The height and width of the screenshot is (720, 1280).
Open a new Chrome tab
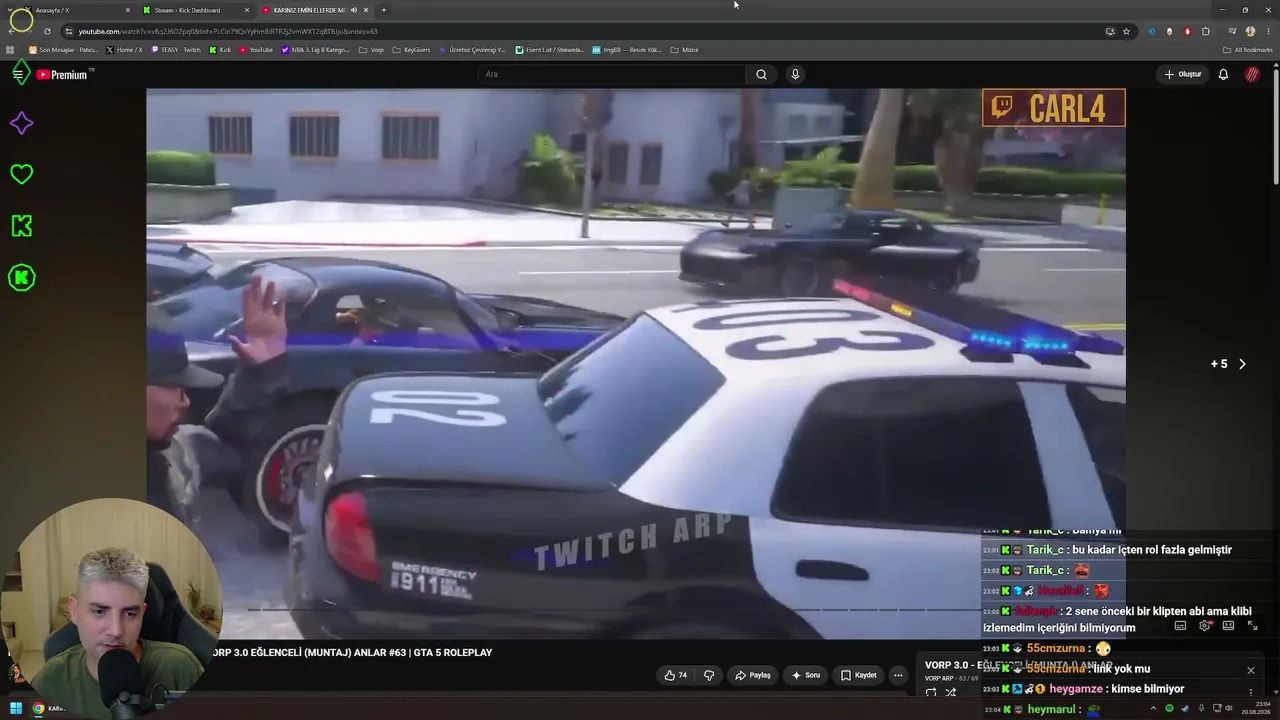coord(383,10)
